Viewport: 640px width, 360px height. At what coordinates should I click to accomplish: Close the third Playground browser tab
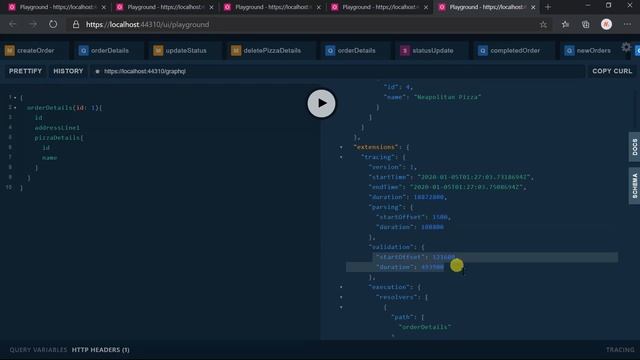pyautogui.click(x=319, y=7)
